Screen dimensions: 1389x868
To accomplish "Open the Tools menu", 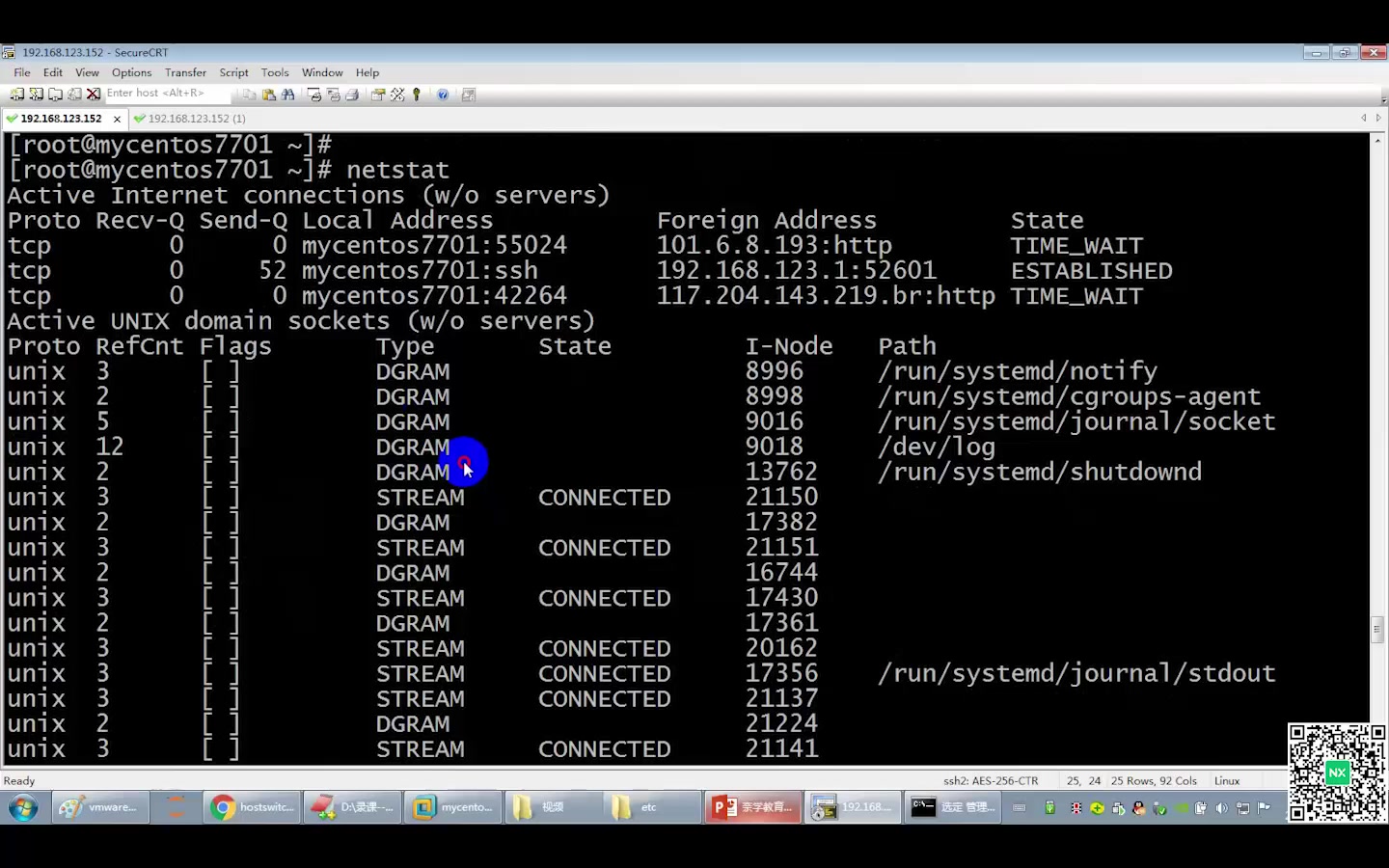I will 275,72.
